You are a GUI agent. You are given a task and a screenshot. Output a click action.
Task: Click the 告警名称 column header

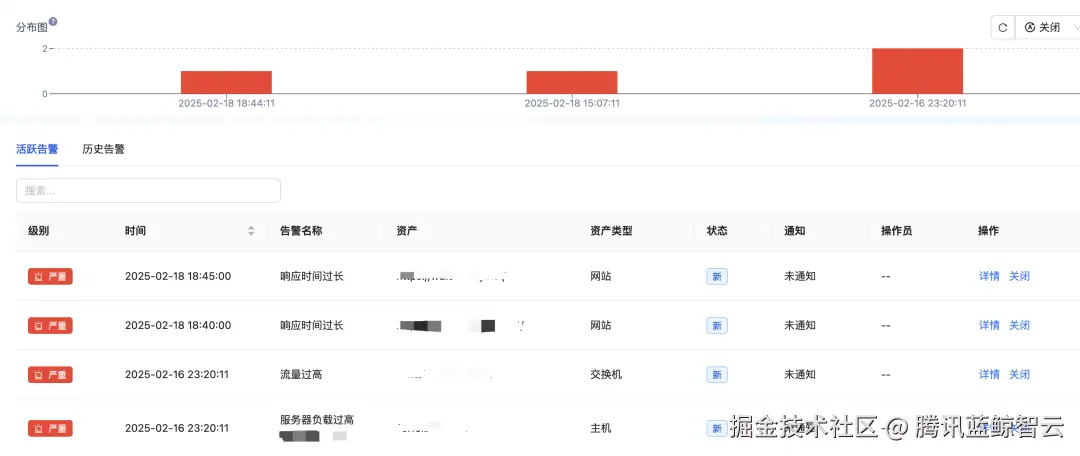tap(301, 231)
